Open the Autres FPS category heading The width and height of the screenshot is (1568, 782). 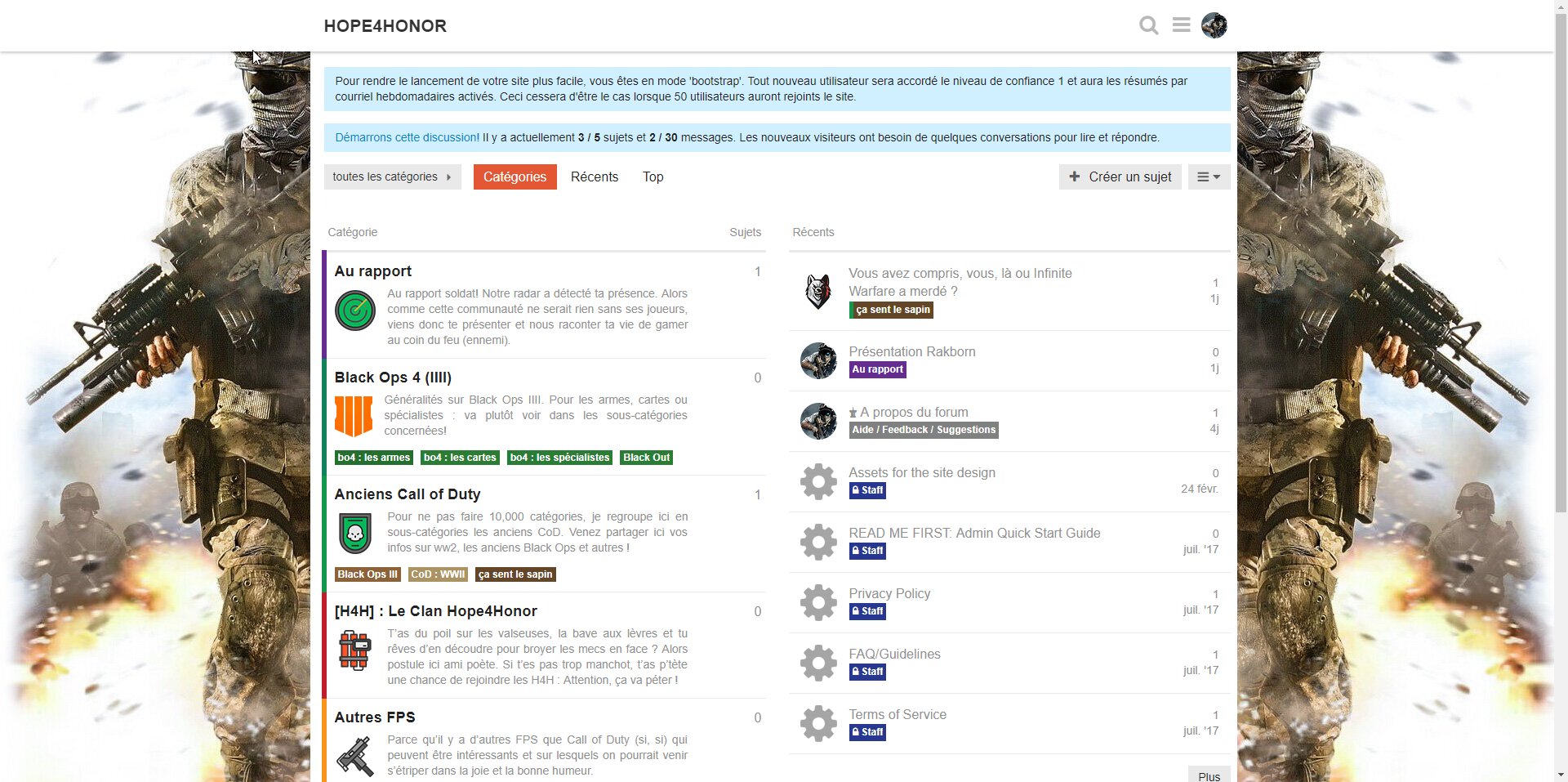tap(375, 717)
